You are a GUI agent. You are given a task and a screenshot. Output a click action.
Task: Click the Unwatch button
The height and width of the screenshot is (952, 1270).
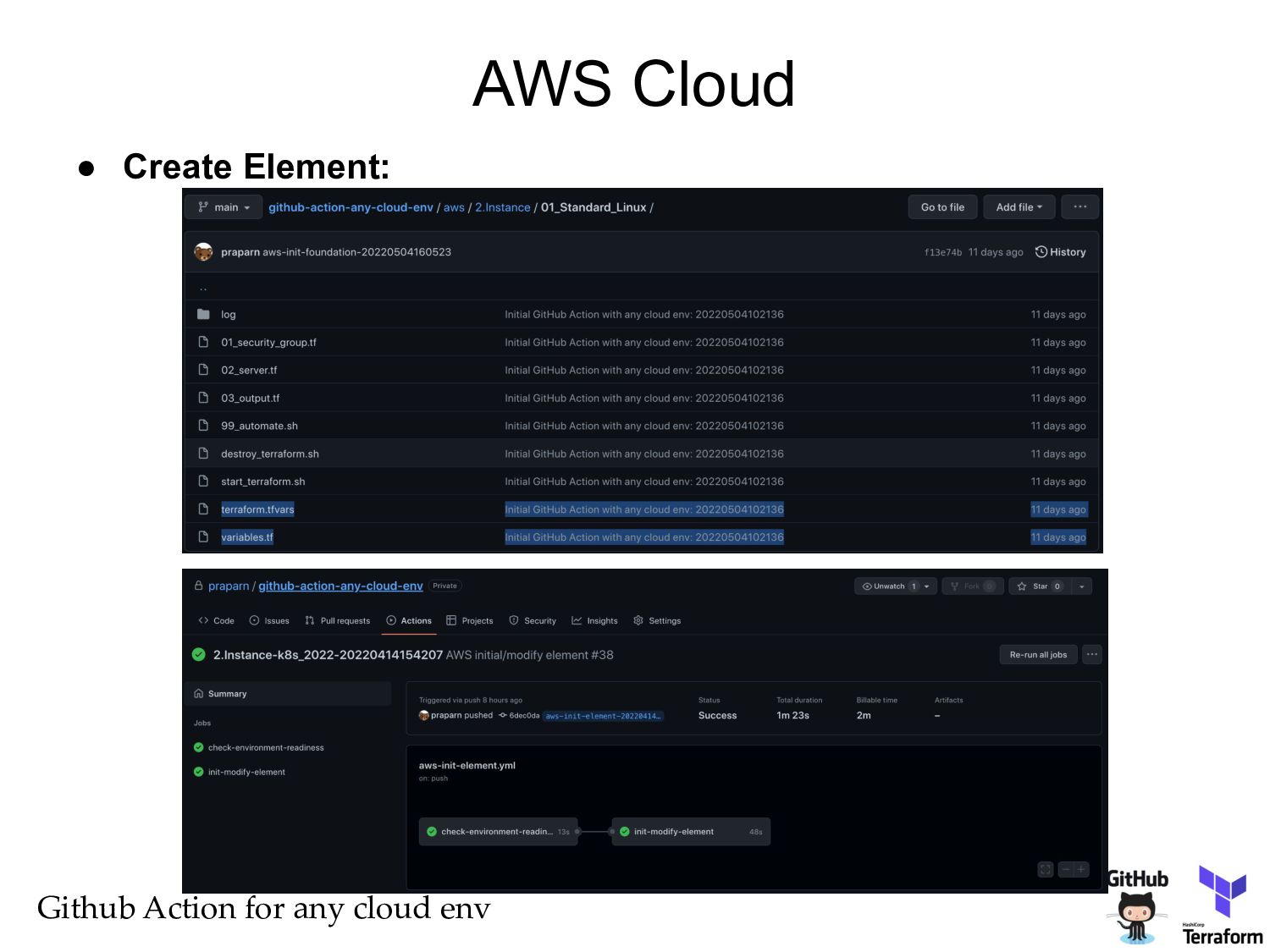(x=888, y=586)
